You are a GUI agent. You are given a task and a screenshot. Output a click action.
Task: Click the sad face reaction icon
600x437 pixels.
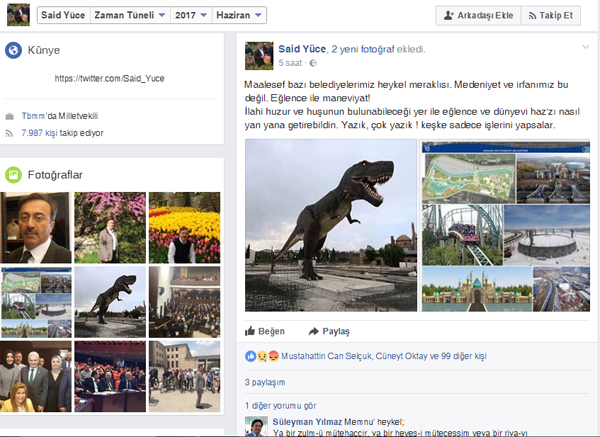(x=262, y=356)
